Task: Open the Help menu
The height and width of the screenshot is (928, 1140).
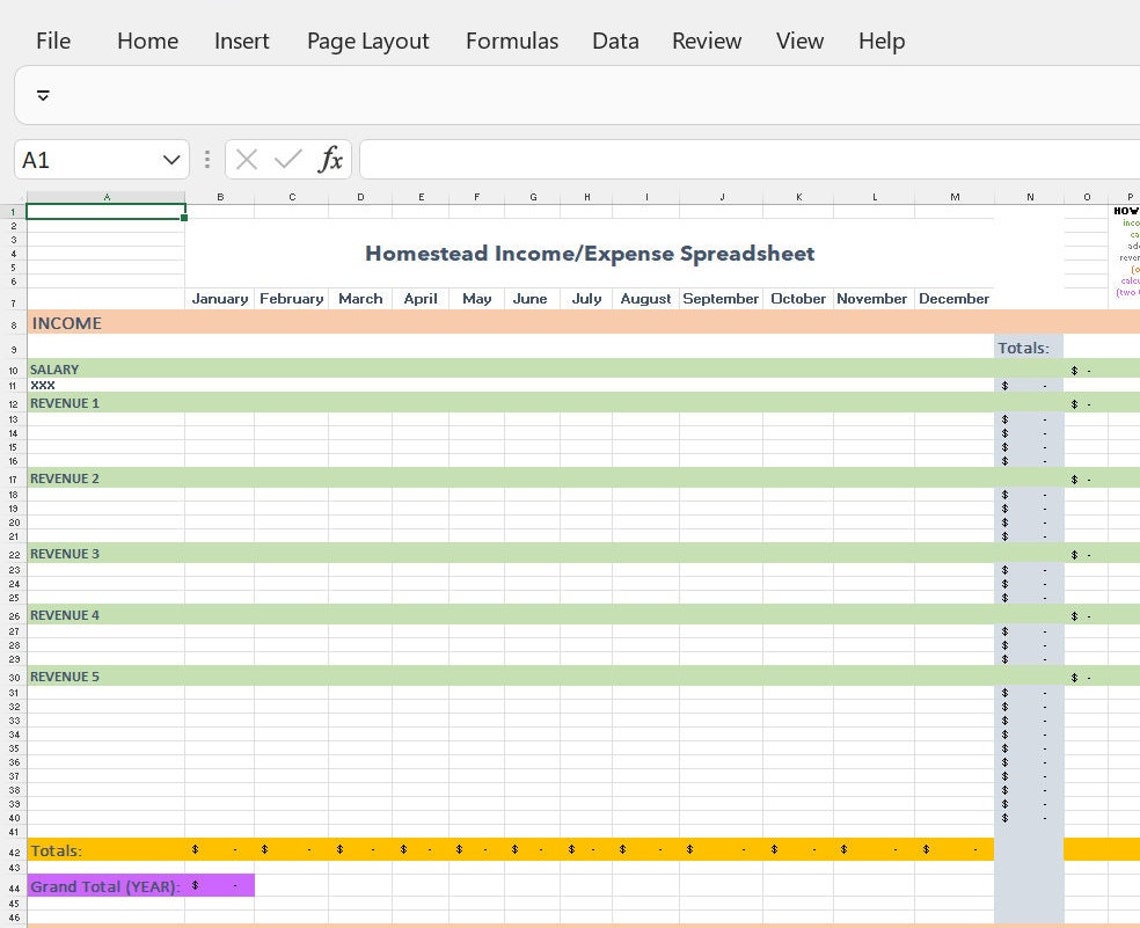Action: coord(880,41)
